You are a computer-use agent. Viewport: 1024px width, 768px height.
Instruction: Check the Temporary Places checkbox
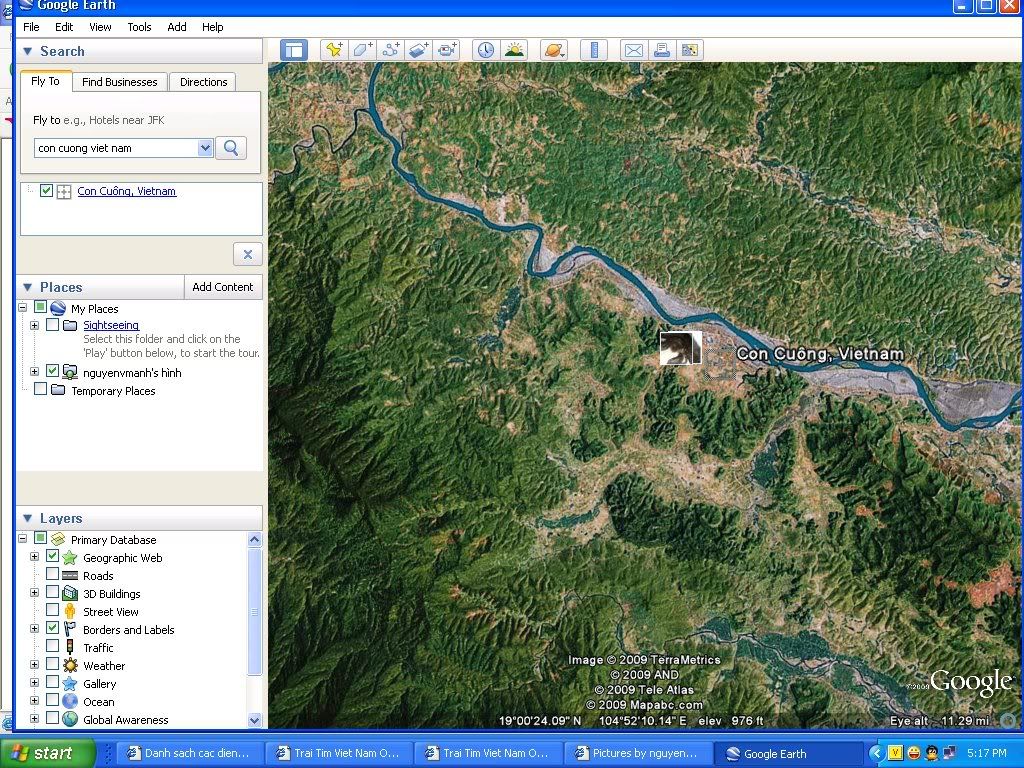click(40, 389)
